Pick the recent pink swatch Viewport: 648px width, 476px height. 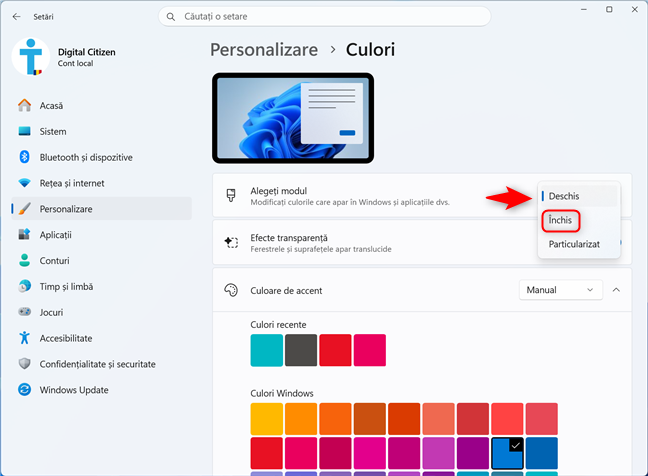coord(369,350)
